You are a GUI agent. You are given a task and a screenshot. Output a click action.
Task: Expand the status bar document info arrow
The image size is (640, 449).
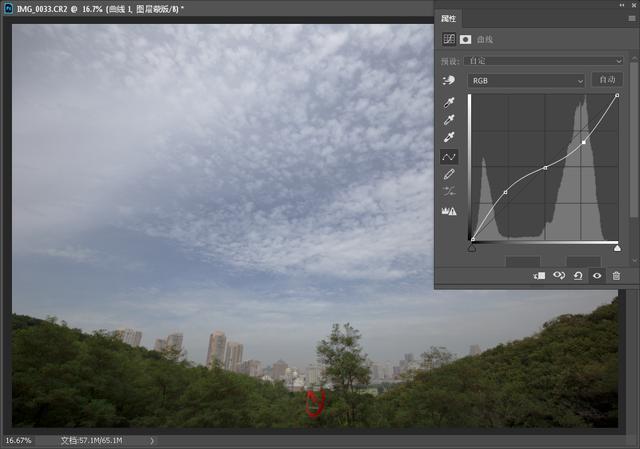point(152,440)
